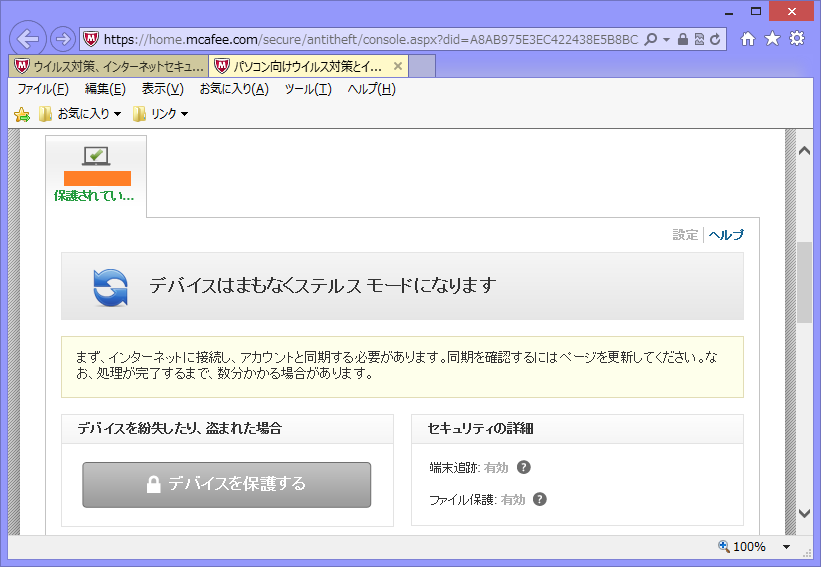The height and width of the screenshot is (567, 821).
Task: Click the blue sync arrows icon
Action: pyautogui.click(x=110, y=287)
